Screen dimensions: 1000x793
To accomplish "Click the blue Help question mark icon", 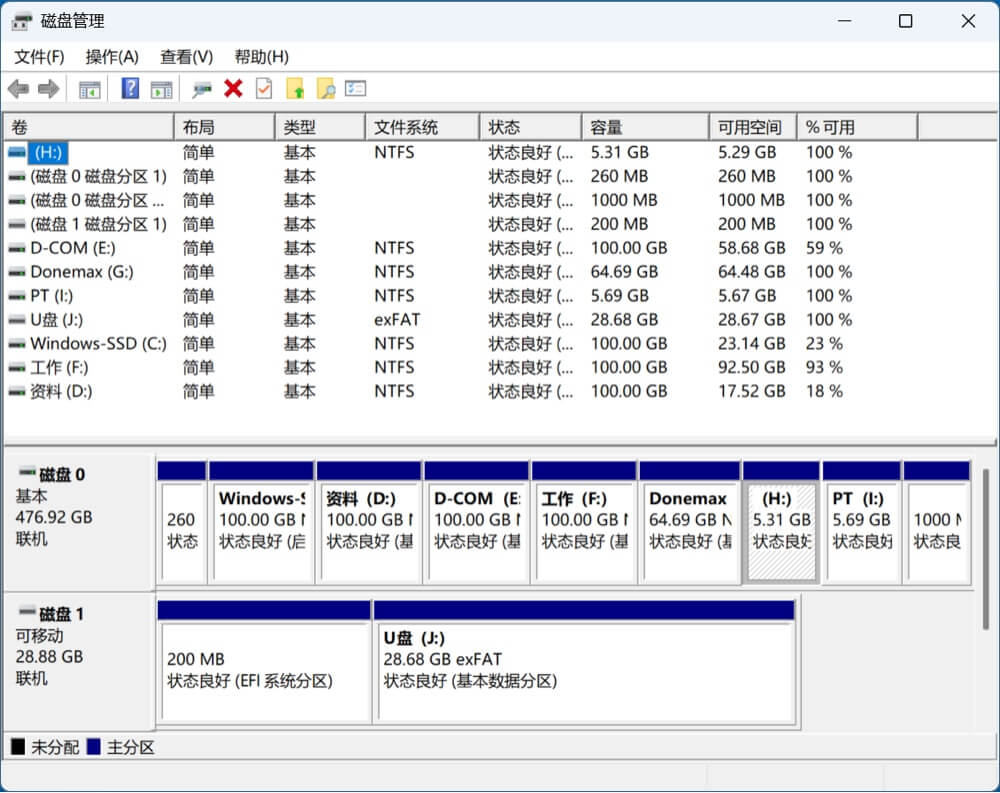I will click(x=130, y=90).
